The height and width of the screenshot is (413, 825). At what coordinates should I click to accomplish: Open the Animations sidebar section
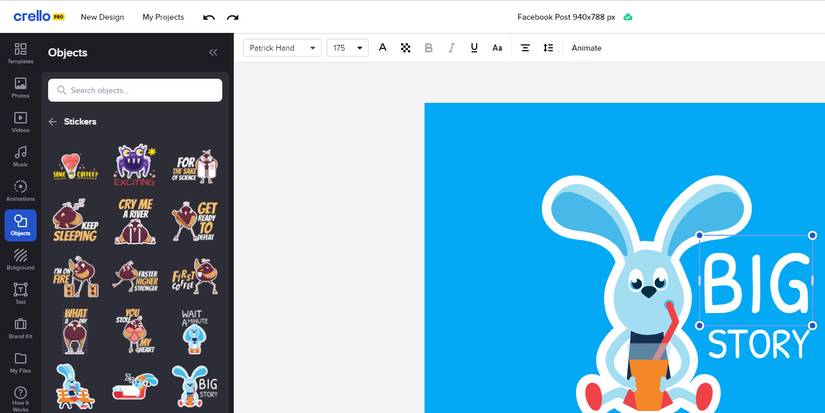21,190
